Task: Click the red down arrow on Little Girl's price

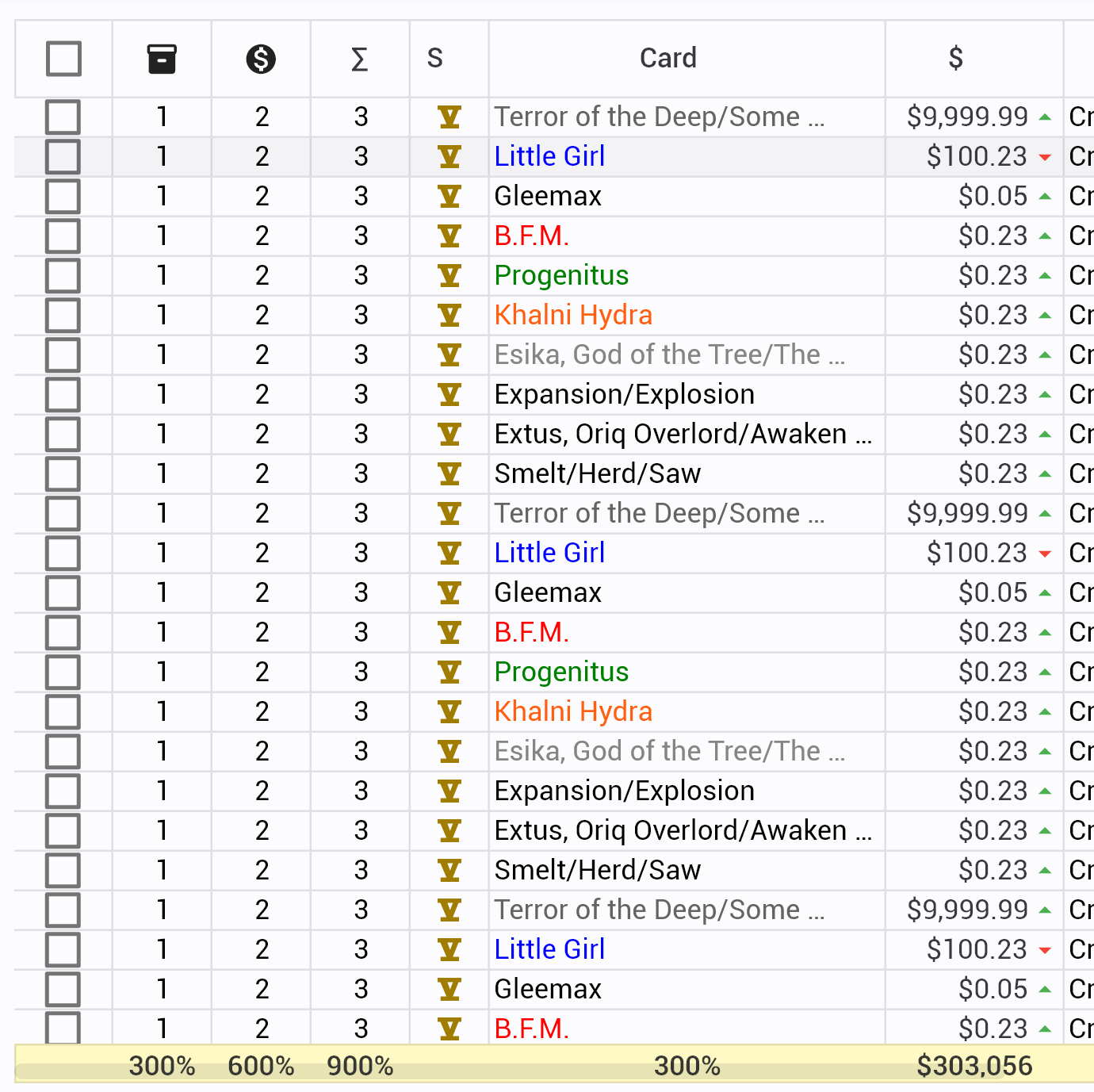Action: [1046, 157]
